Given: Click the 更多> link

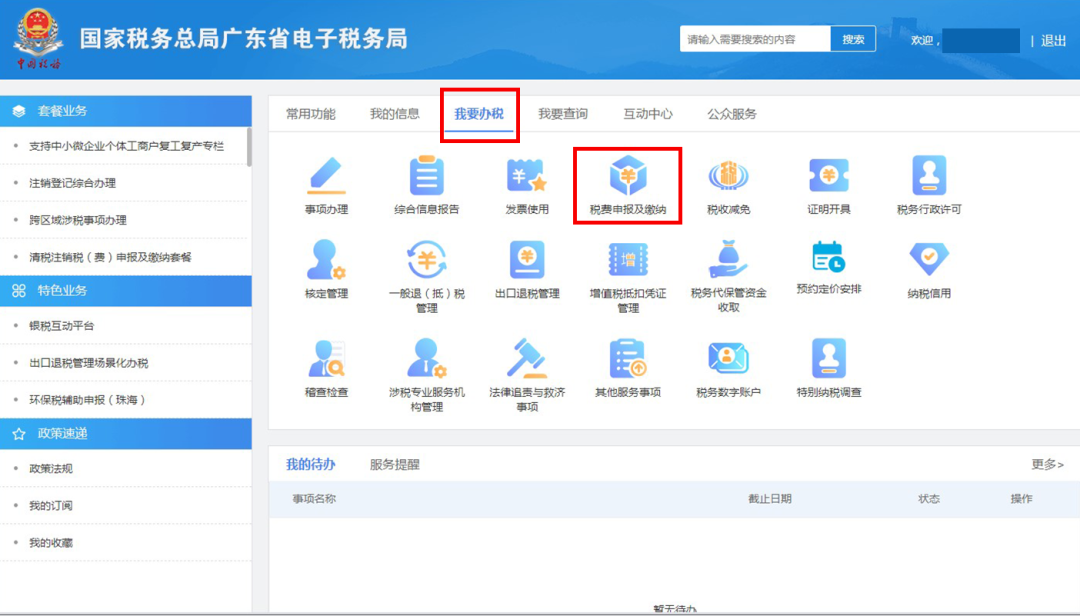Looking at the screenshot, I should (1047, 464).
